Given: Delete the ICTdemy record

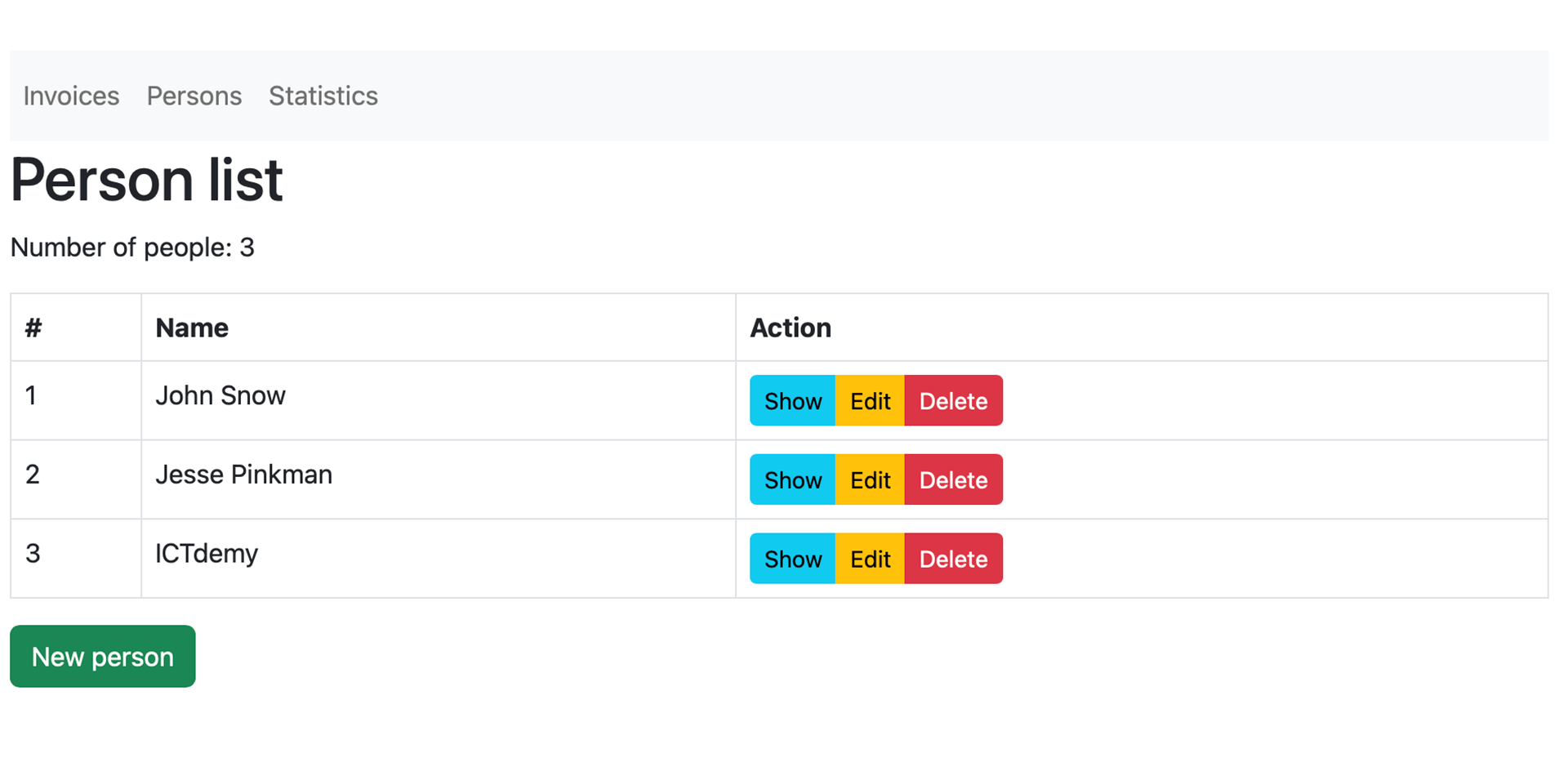Looking at the screenshot, I should pyautogui.click(x=953, y=560).
